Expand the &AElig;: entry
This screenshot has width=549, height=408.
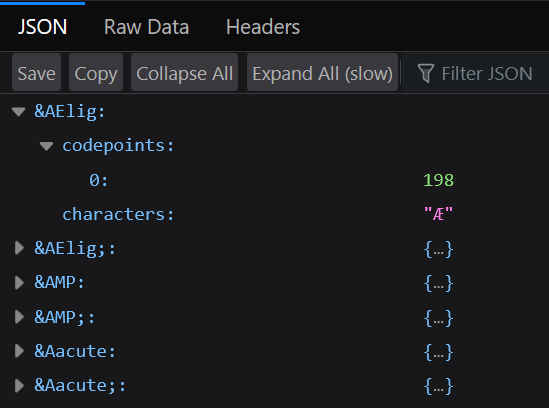[x=19, y=248]
